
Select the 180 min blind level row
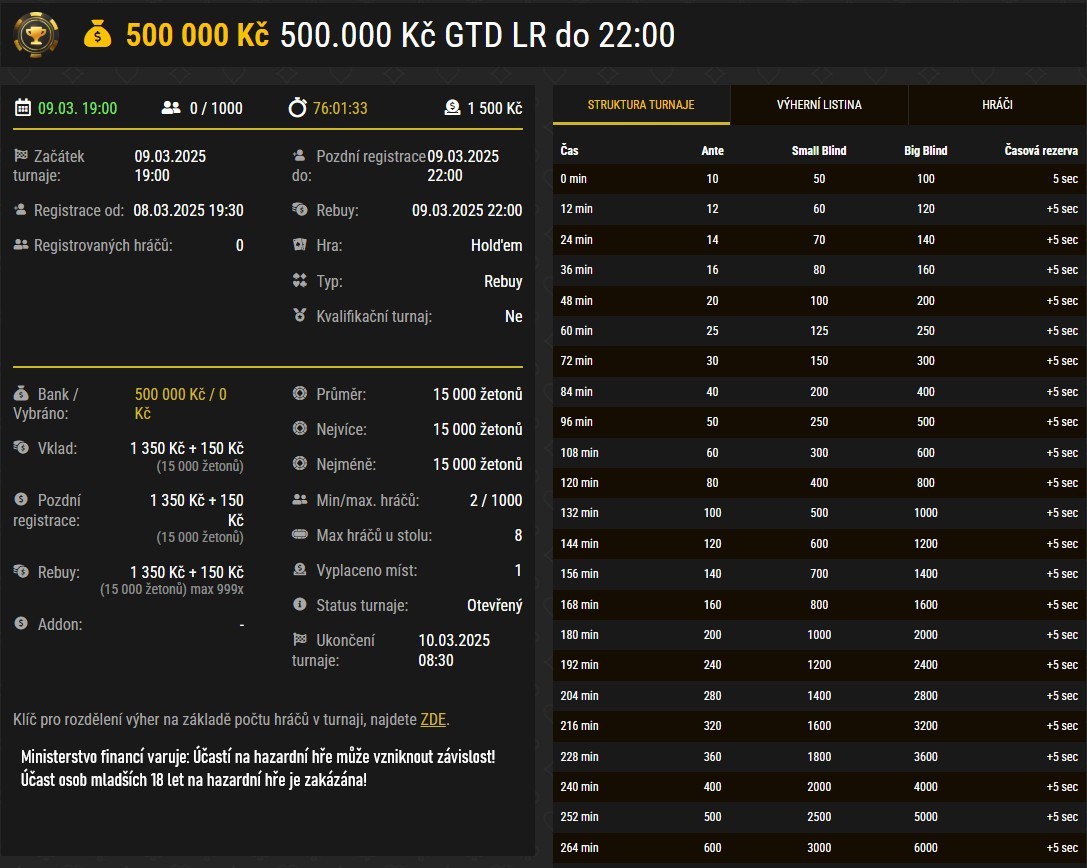(x=819, y=634)
